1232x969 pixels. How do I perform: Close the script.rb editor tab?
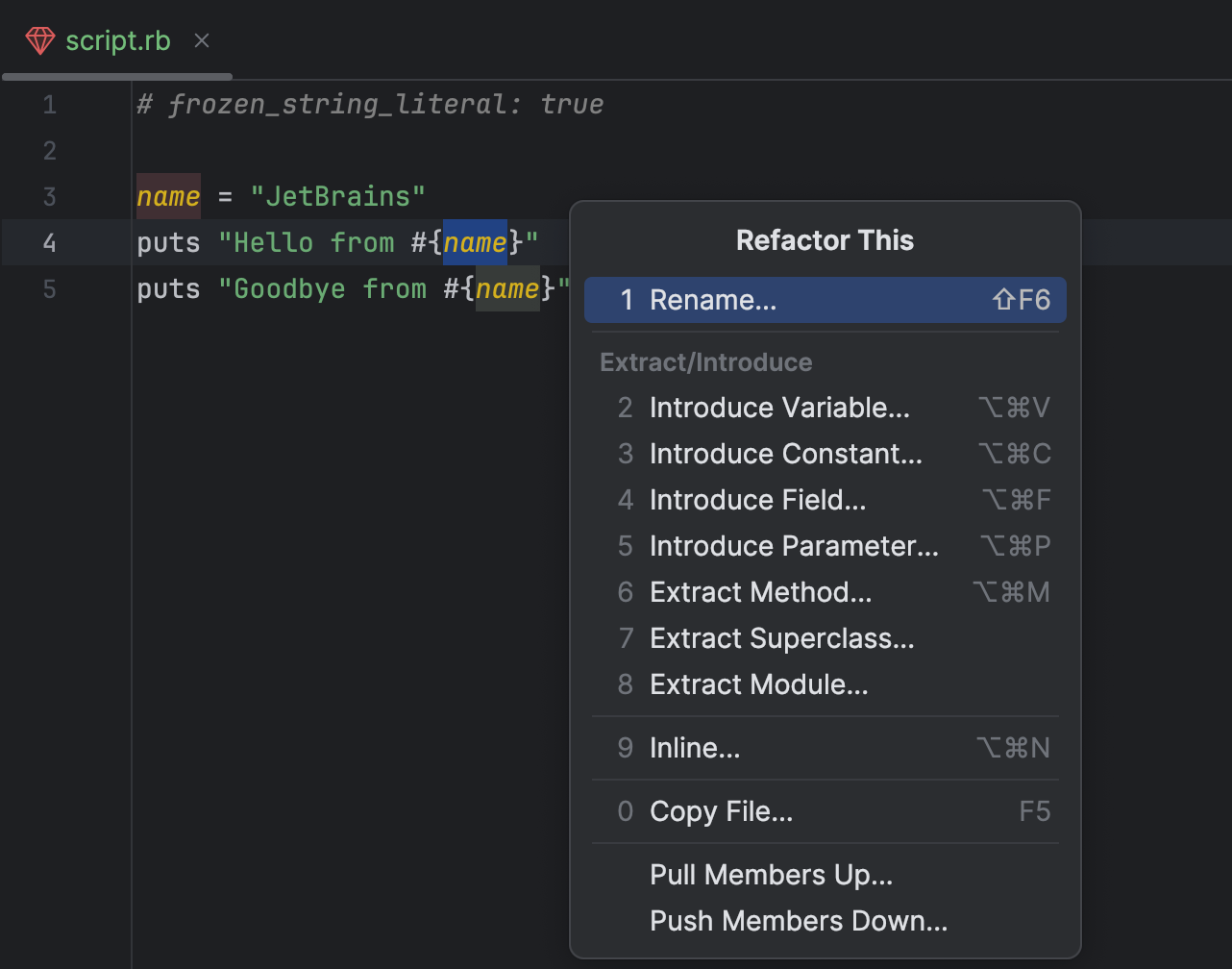point(201,40)
